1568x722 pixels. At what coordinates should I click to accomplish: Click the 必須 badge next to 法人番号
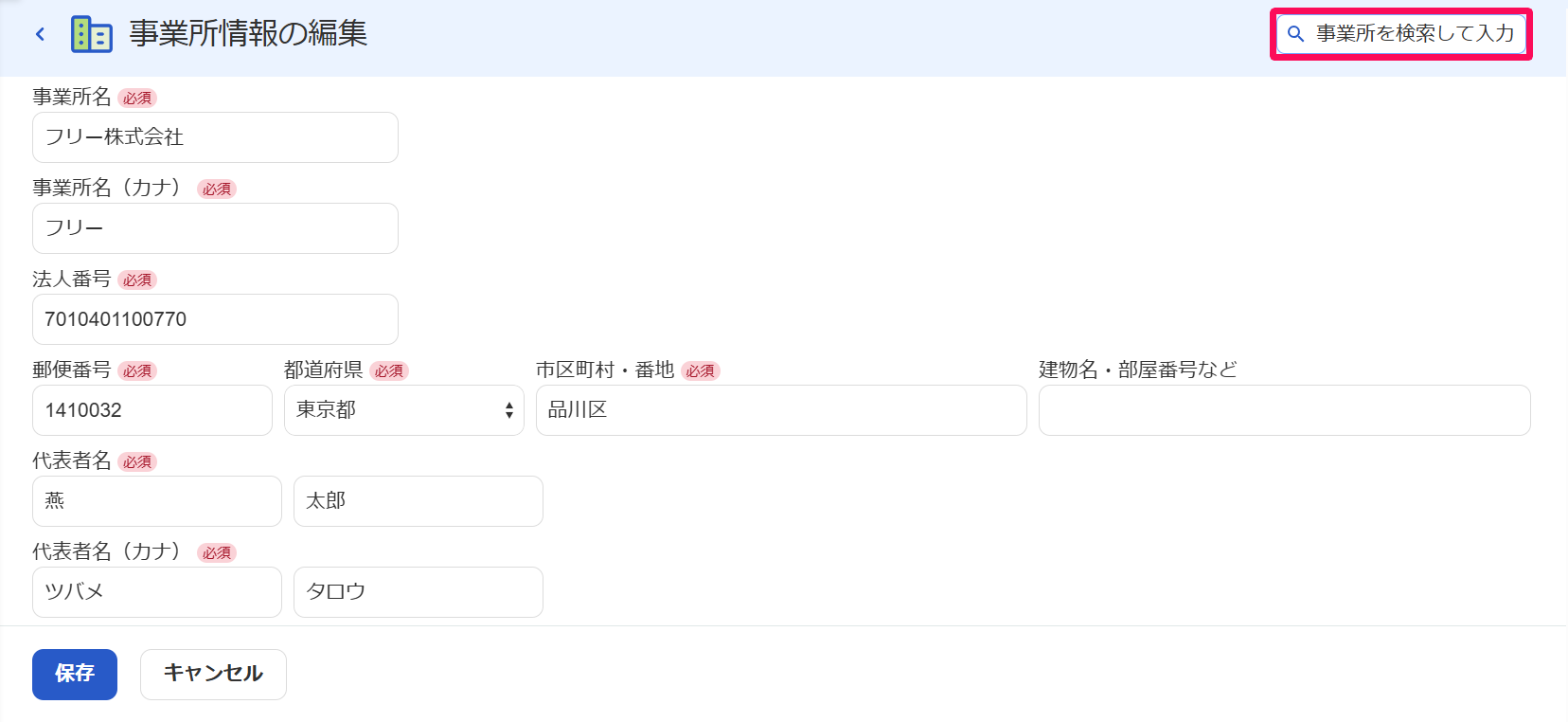(x=137, y=280)
